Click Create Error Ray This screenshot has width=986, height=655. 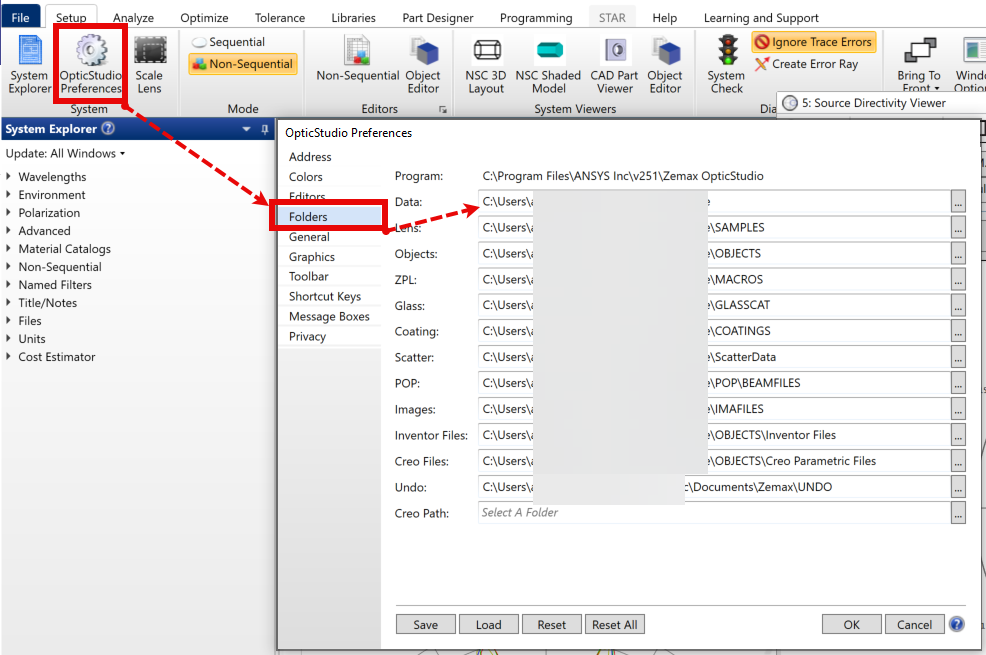click(x=807, y=64)
